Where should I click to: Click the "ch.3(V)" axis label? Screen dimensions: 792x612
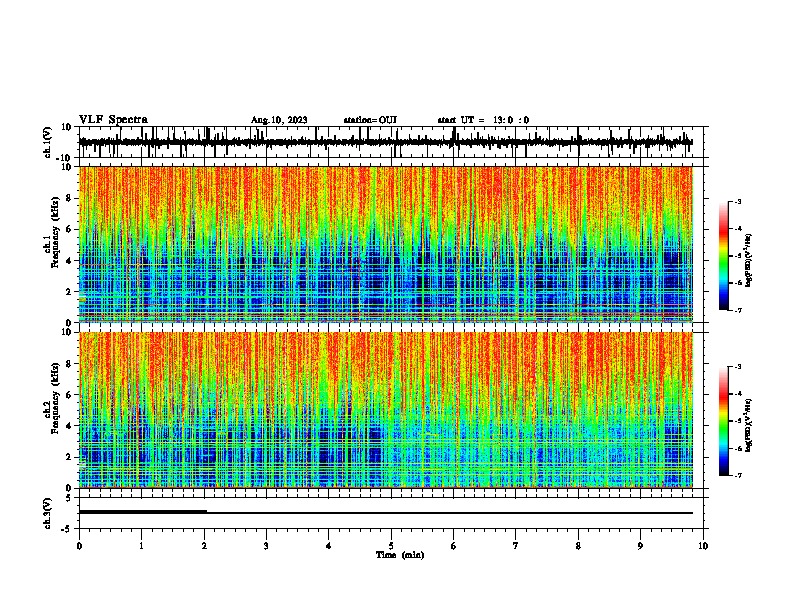48,513
